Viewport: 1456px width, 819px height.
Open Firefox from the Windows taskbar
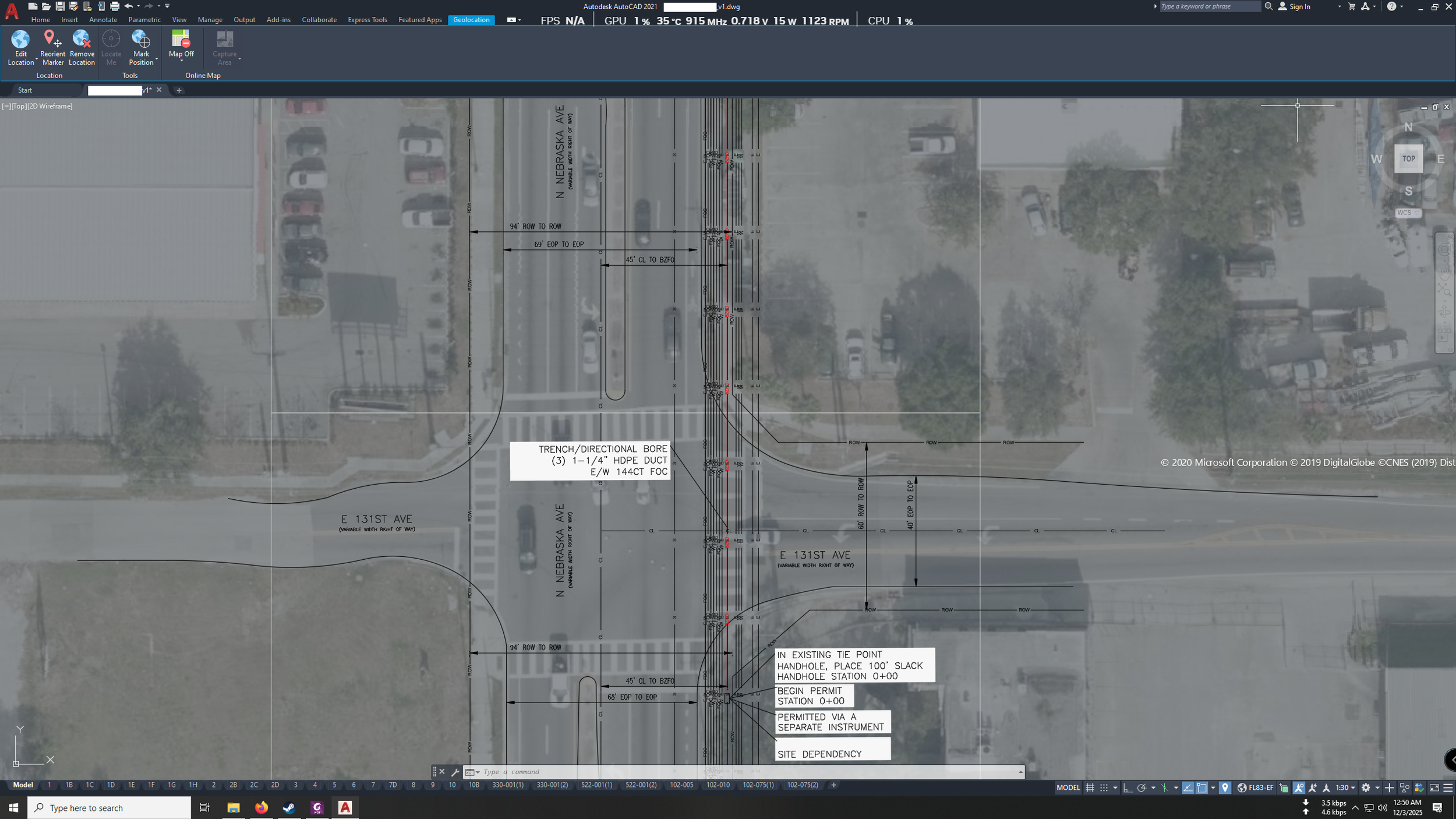point(261,807)
